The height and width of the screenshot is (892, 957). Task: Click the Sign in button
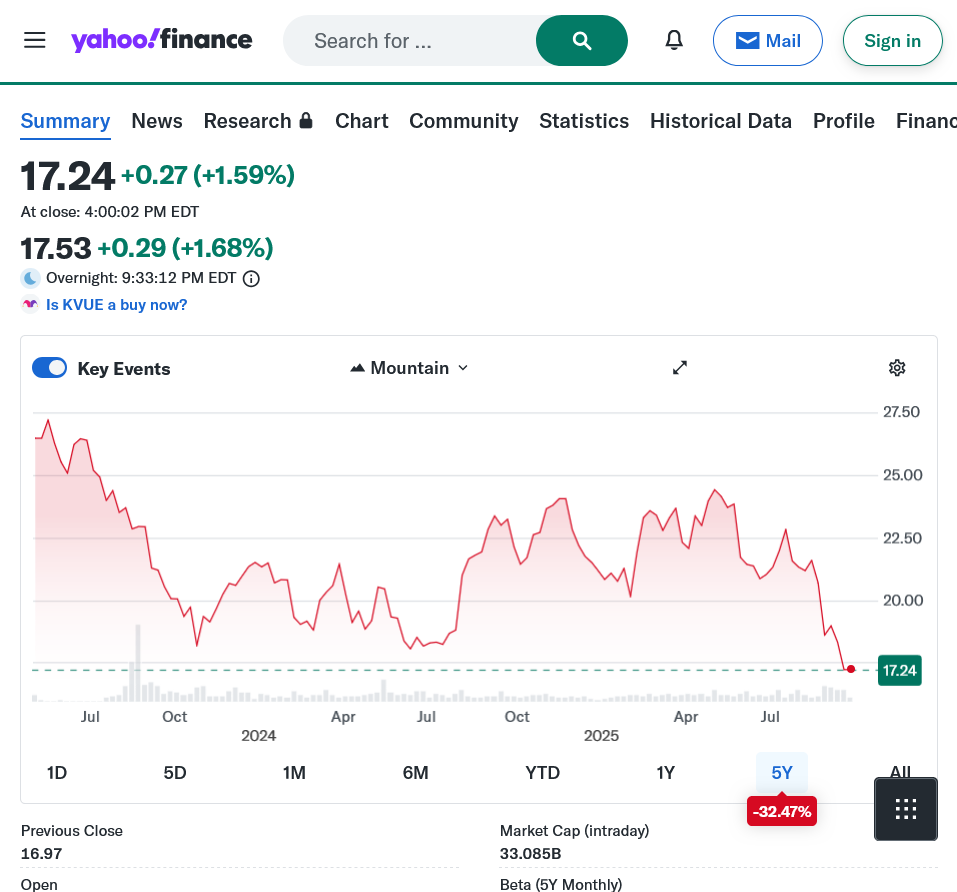pos(892,41)
